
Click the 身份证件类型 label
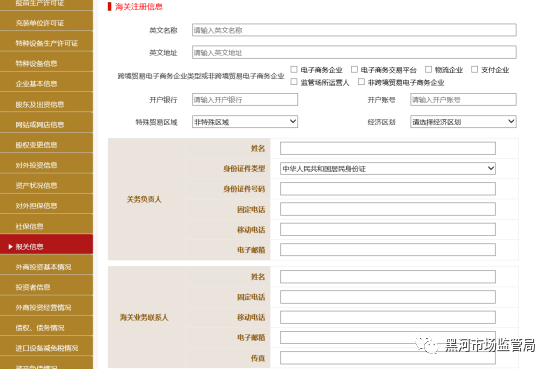244,169
